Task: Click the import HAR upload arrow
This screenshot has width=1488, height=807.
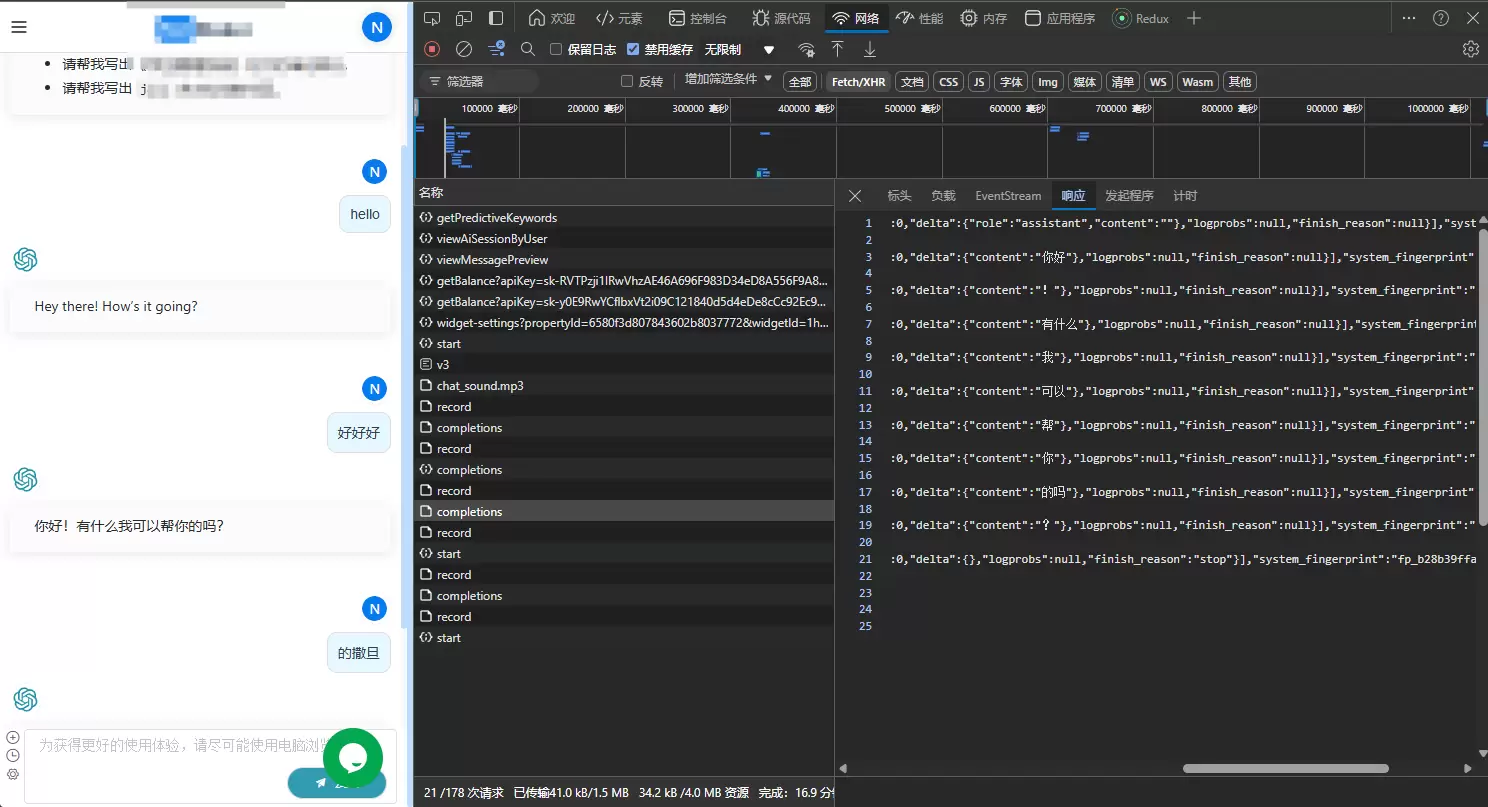Action: coord(838,49)
